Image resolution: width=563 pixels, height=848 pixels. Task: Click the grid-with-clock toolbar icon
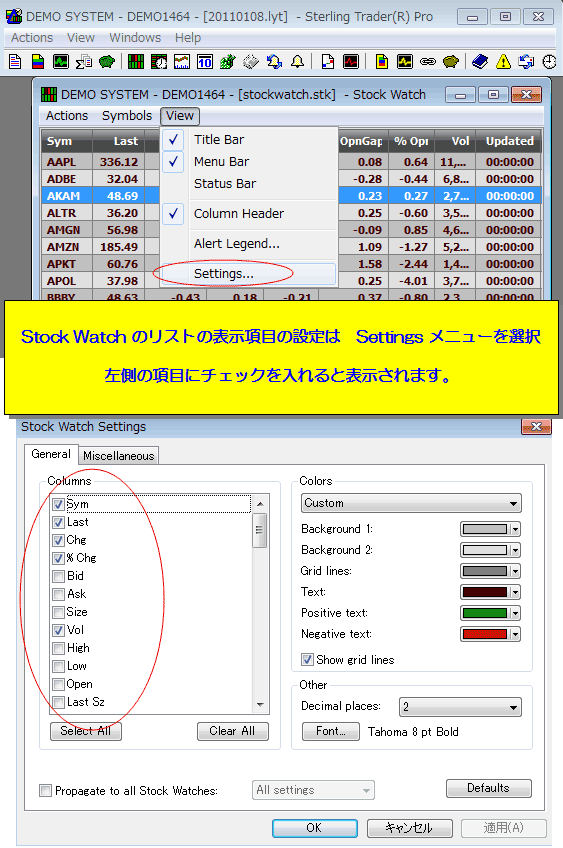[158, 62]
